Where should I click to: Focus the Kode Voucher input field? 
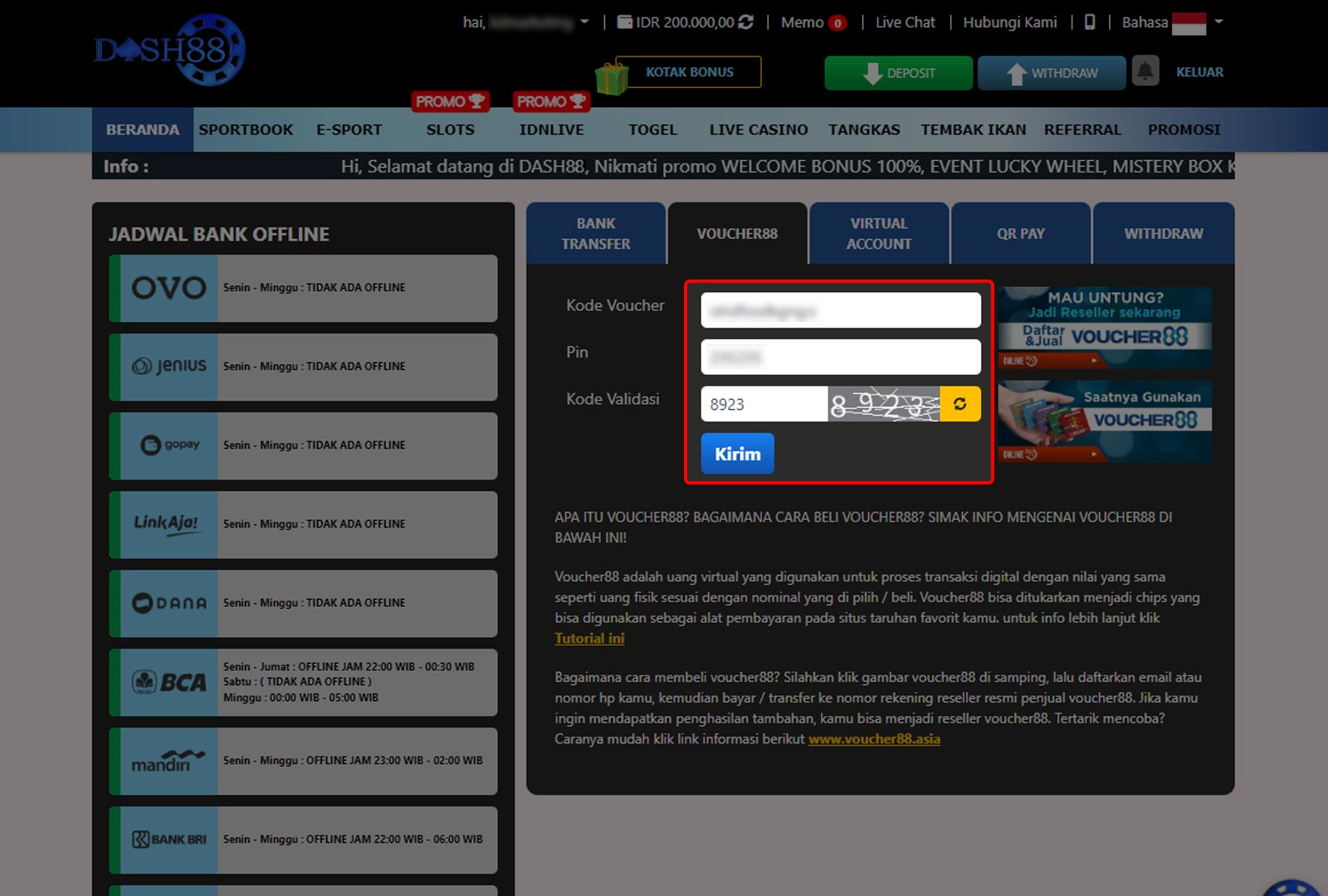[x=840, y=311]
